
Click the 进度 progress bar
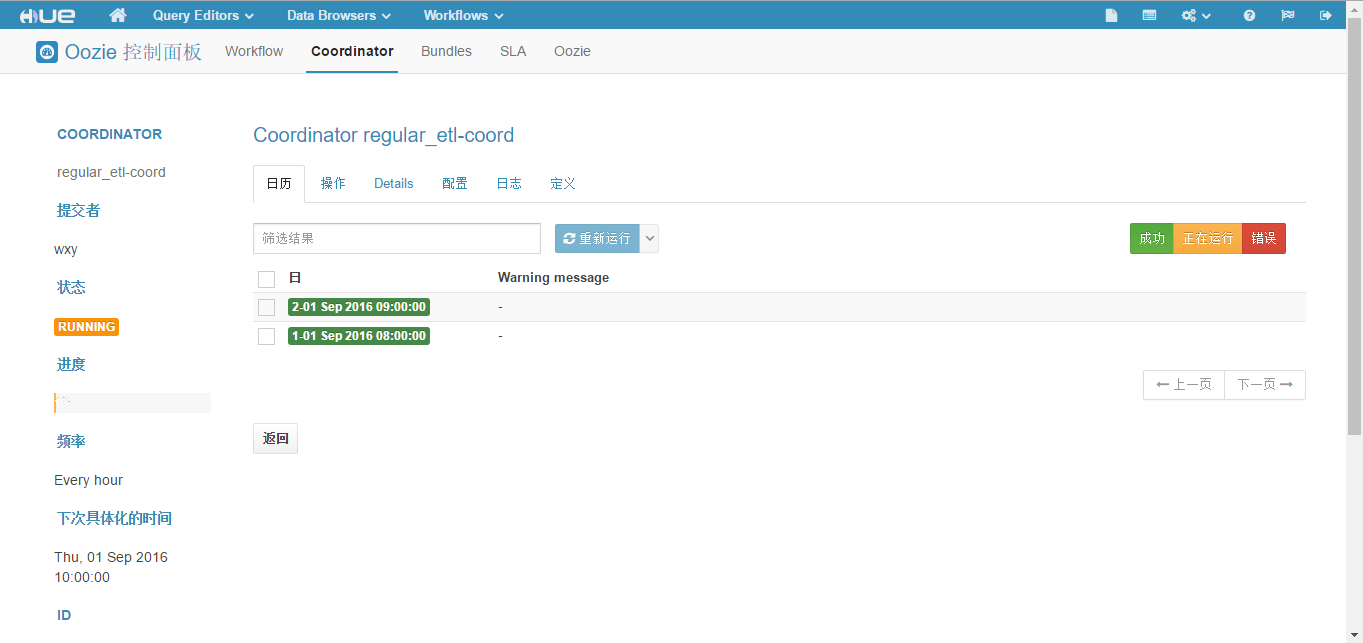132,403
